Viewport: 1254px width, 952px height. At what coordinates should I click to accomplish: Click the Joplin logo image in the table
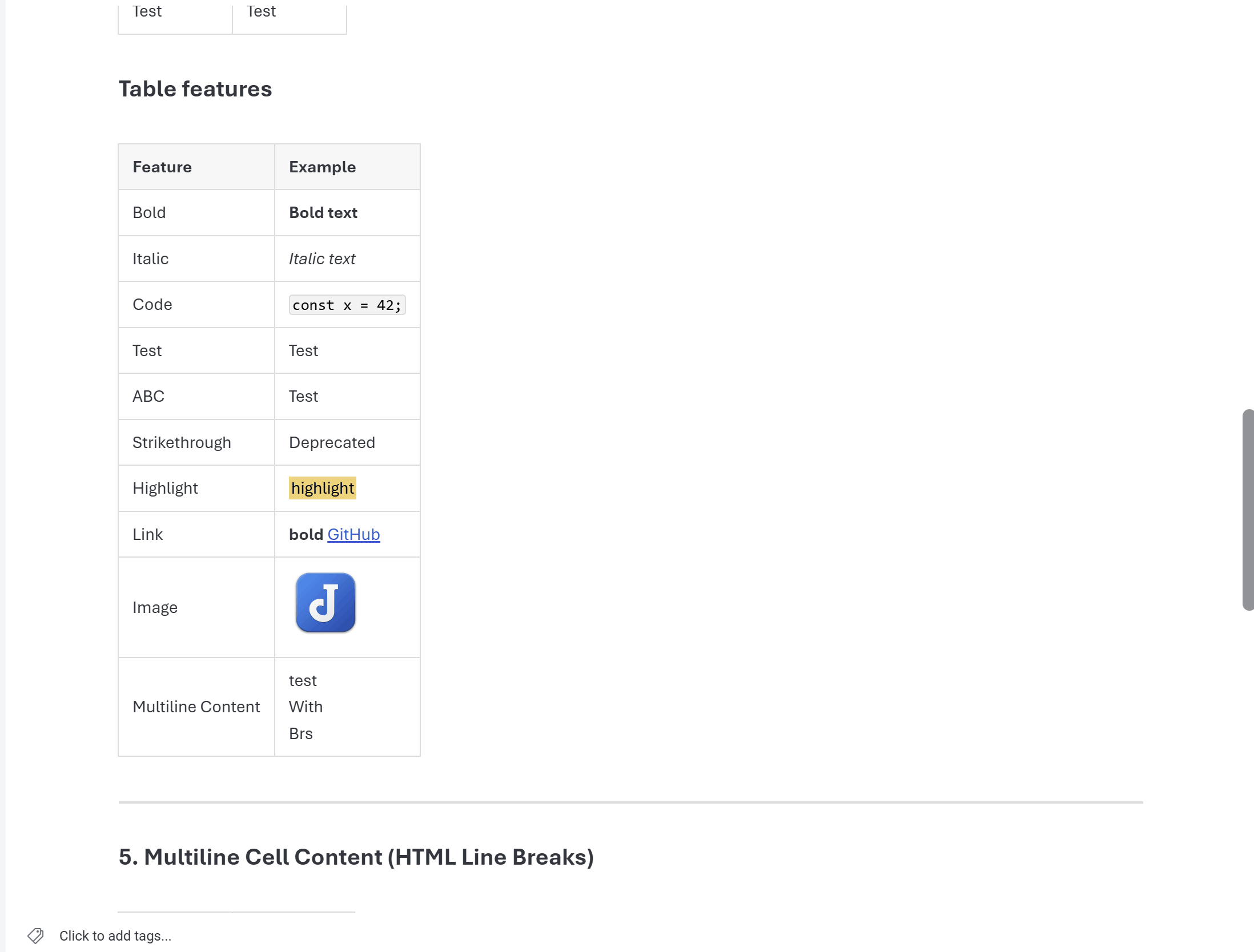325,603
